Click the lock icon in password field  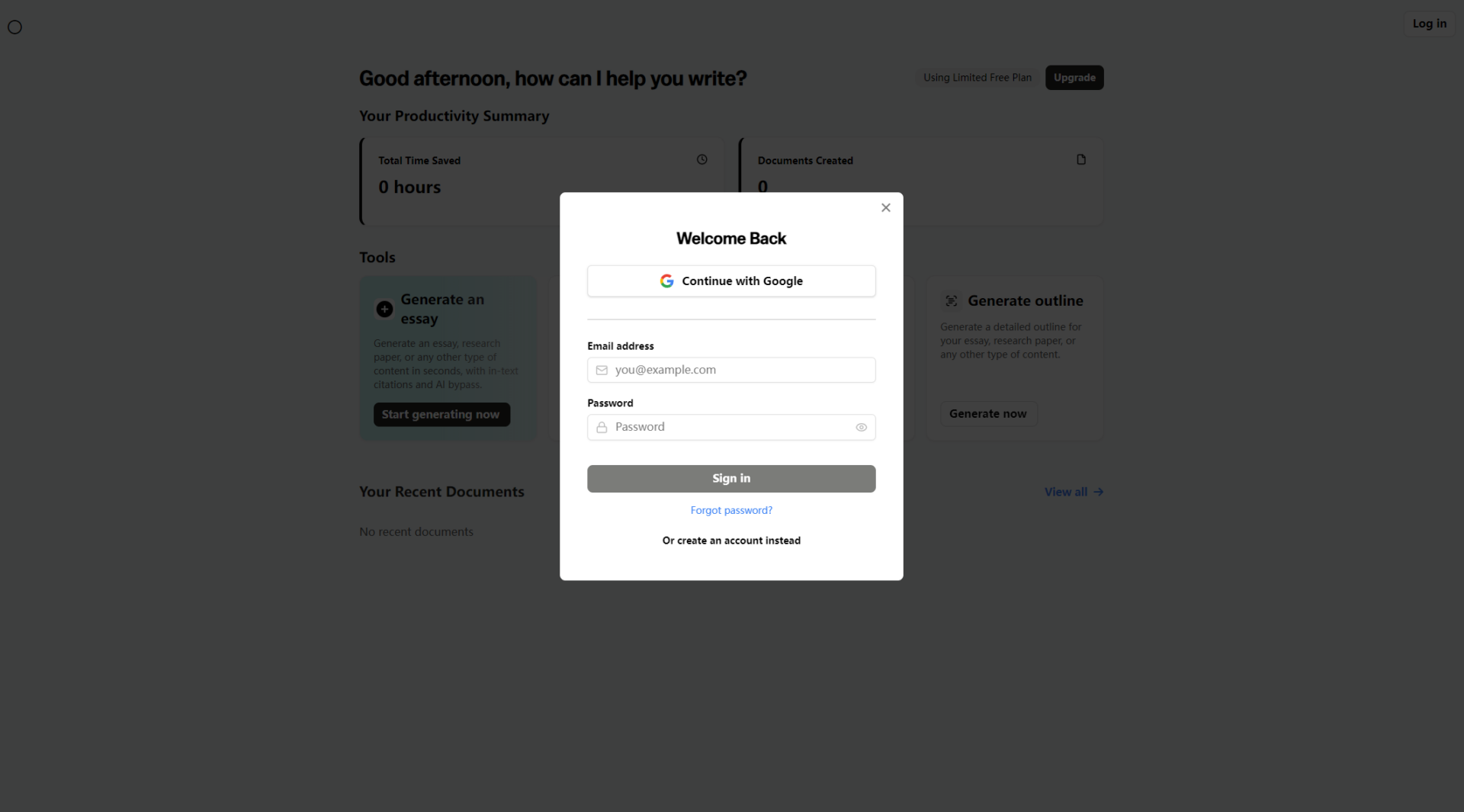point(602,428)
